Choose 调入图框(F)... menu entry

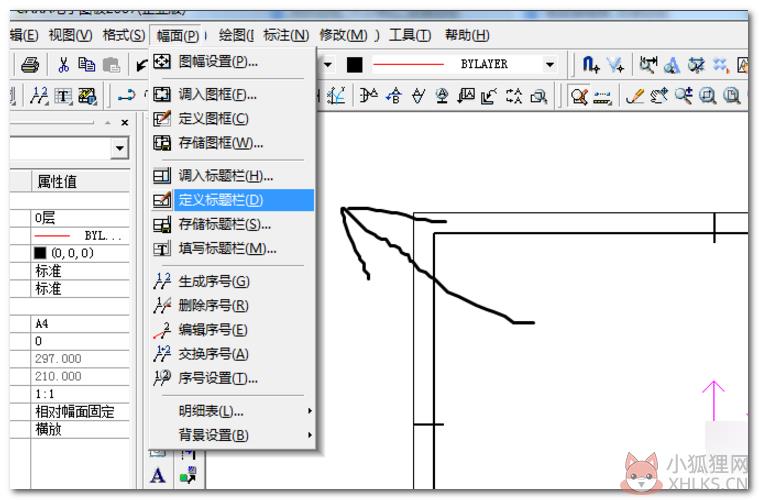point(233,94)
